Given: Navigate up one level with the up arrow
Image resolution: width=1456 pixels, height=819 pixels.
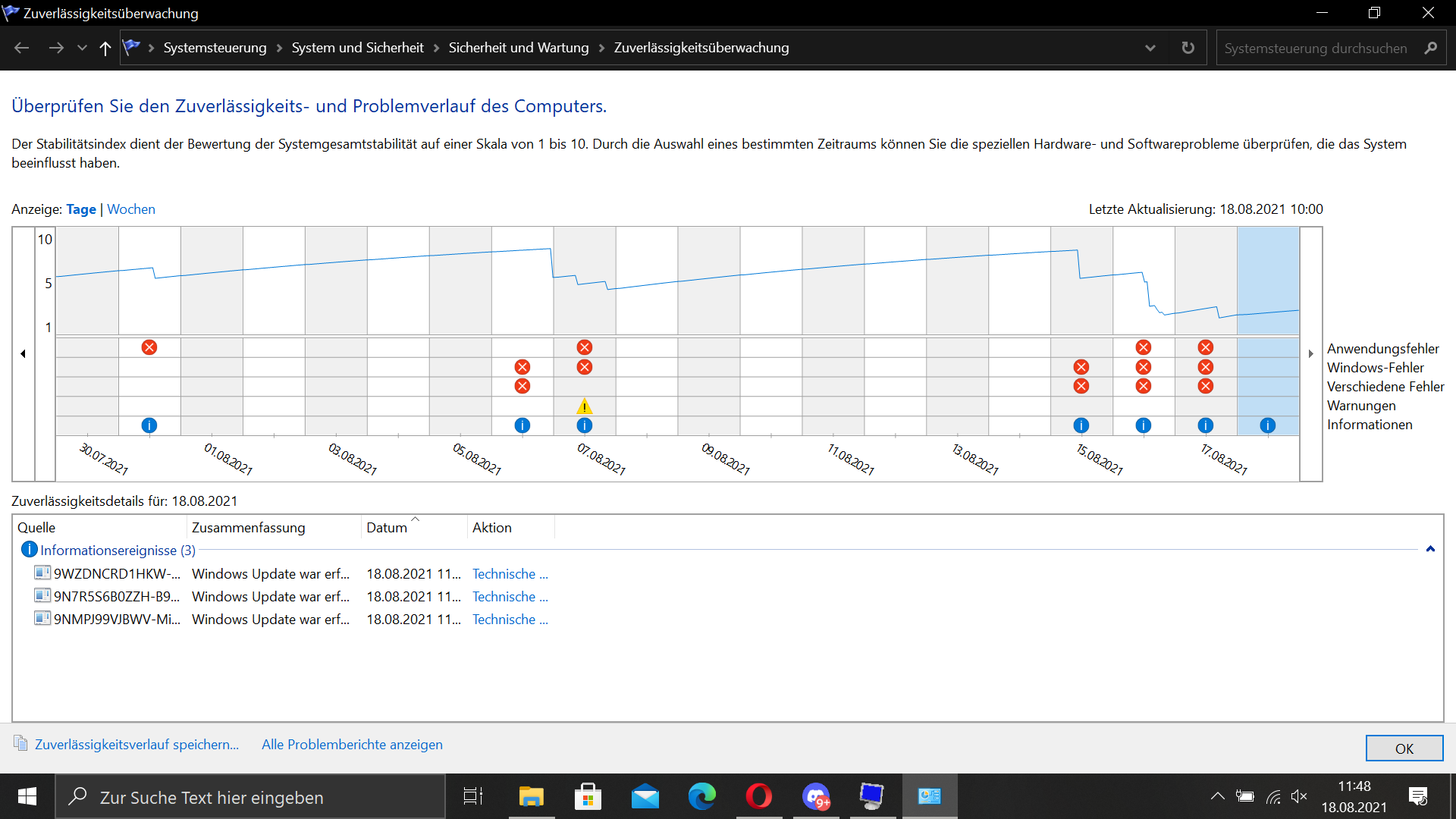Looking at the screenshot, I should [x=105, y=48].
